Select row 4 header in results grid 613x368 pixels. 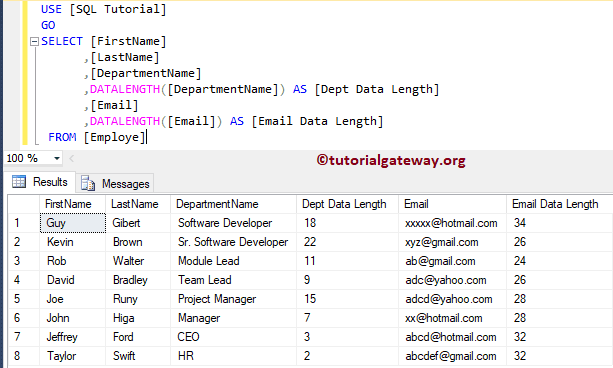[x=24, y=280]
